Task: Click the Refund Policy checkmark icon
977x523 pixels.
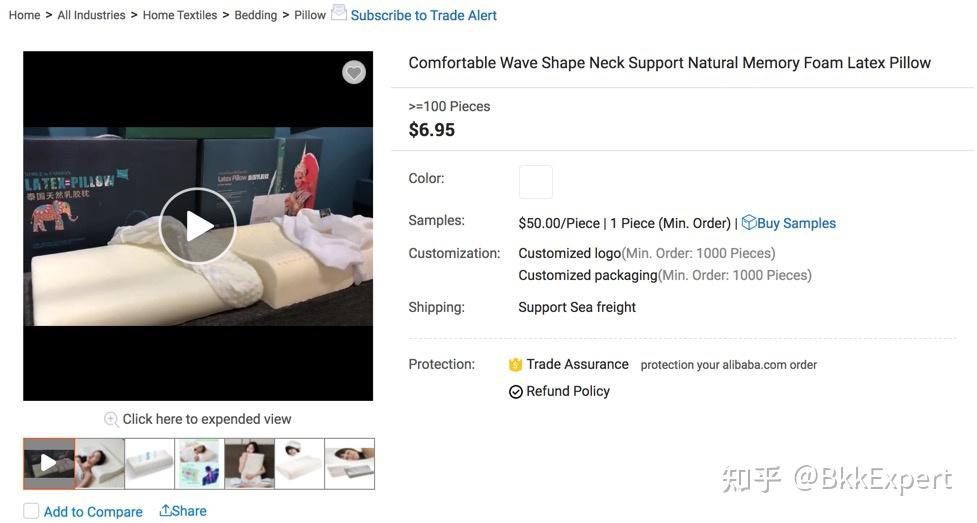Action: click(x=516, y=391)
